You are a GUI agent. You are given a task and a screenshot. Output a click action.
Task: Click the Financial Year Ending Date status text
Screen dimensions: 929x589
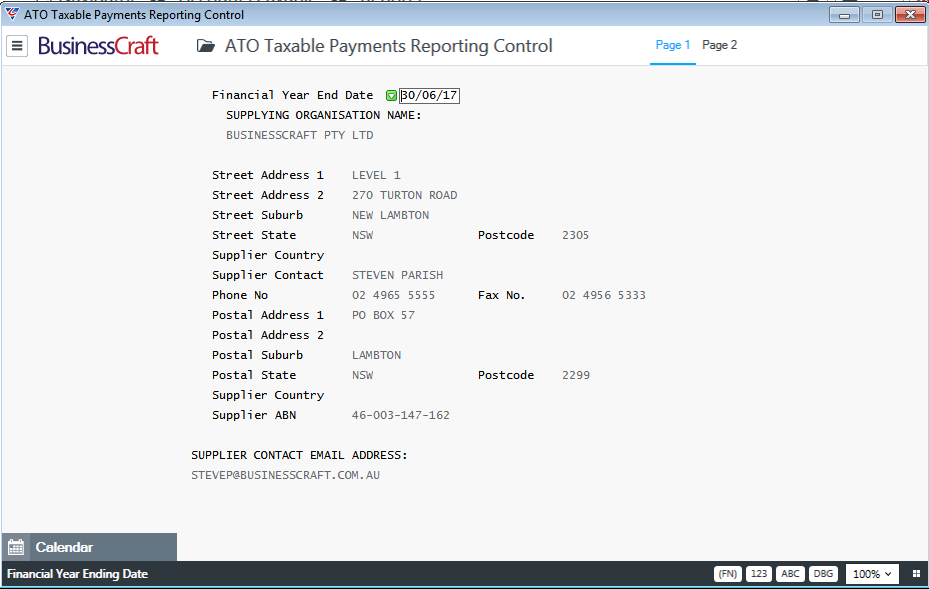tap(78, 574)
